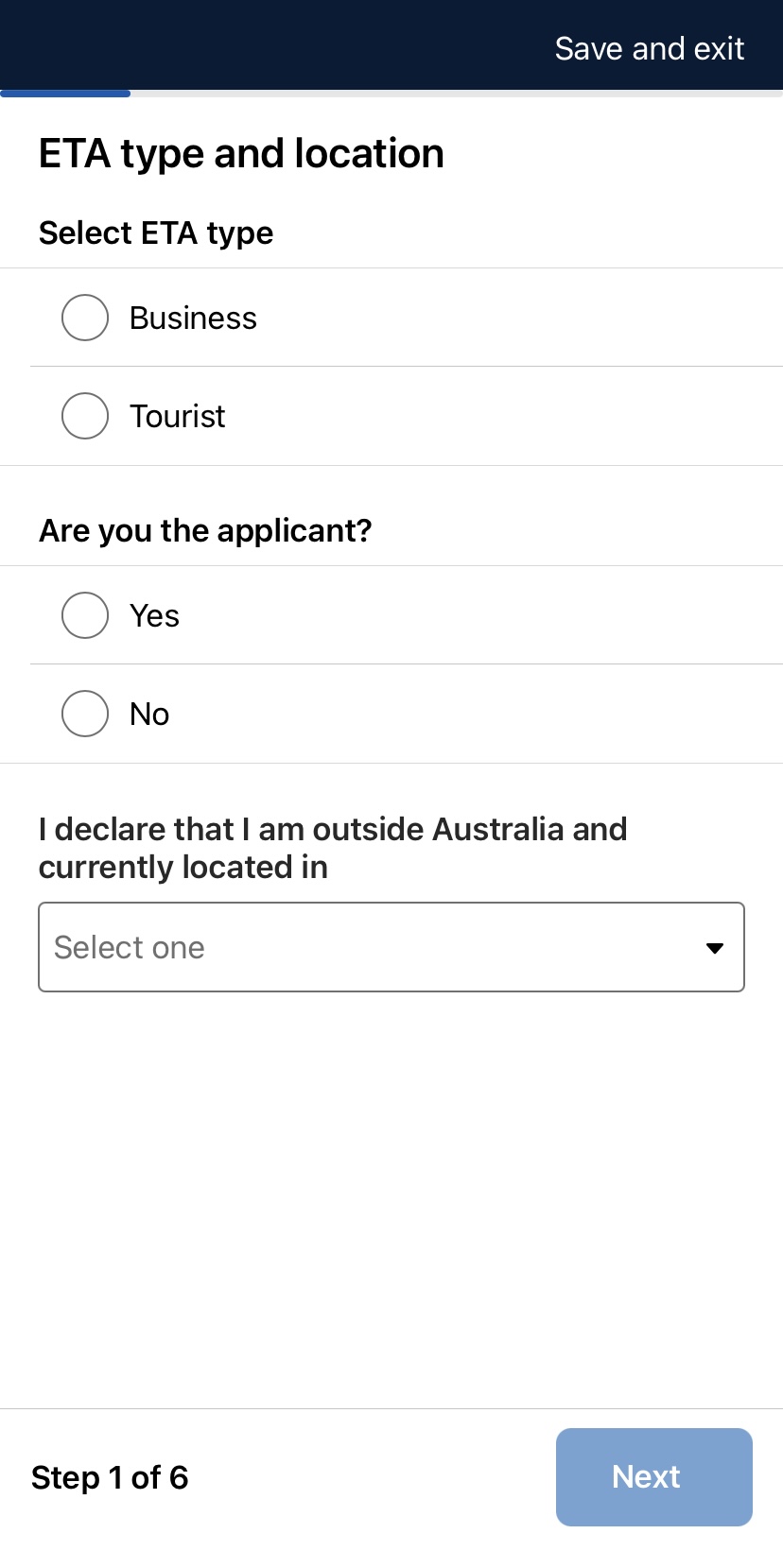Click the blue filled progress bar segment

click(x=65, y=94)
